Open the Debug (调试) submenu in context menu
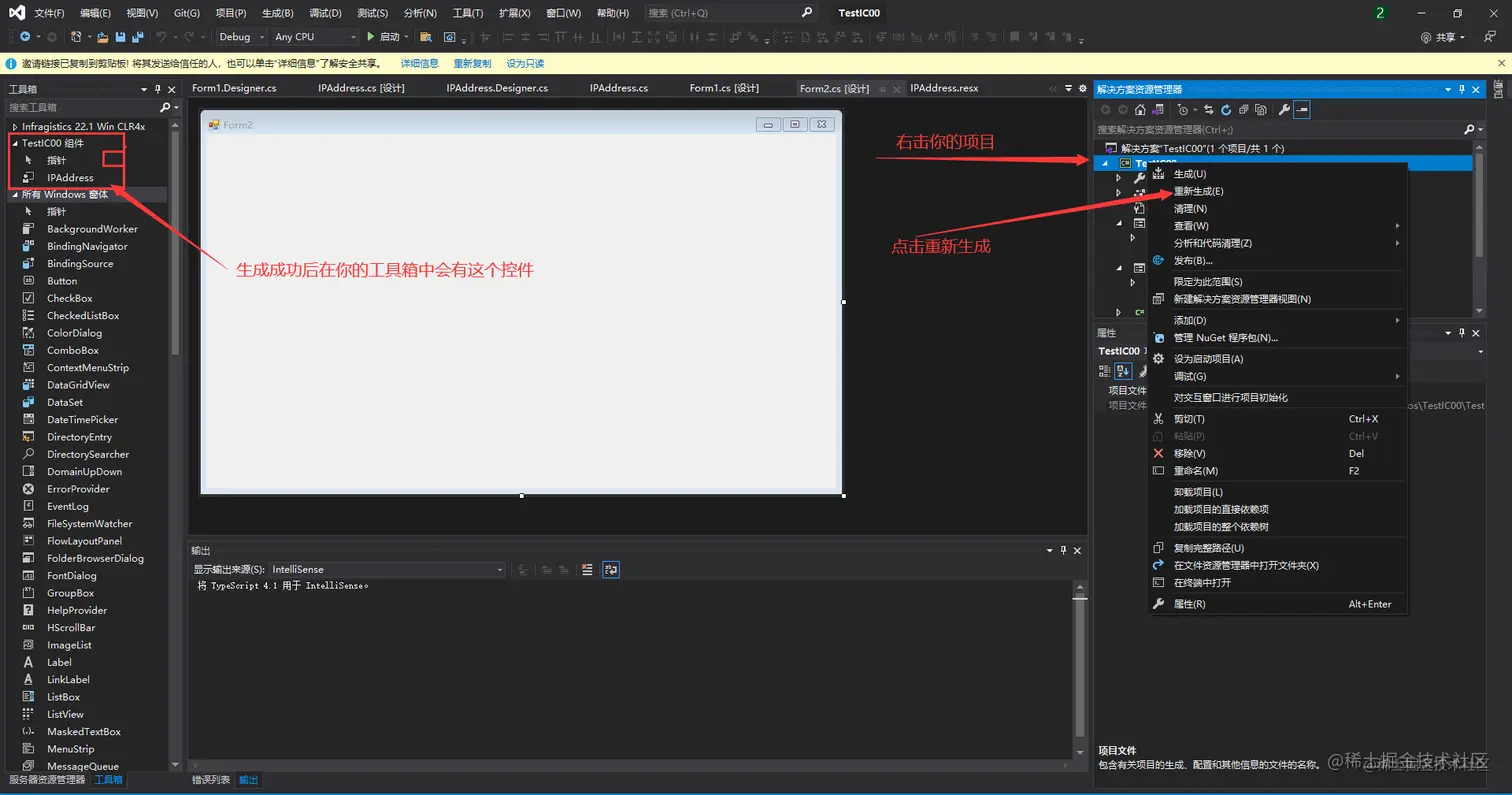 pyautogui.click(x=1279, y=376)
